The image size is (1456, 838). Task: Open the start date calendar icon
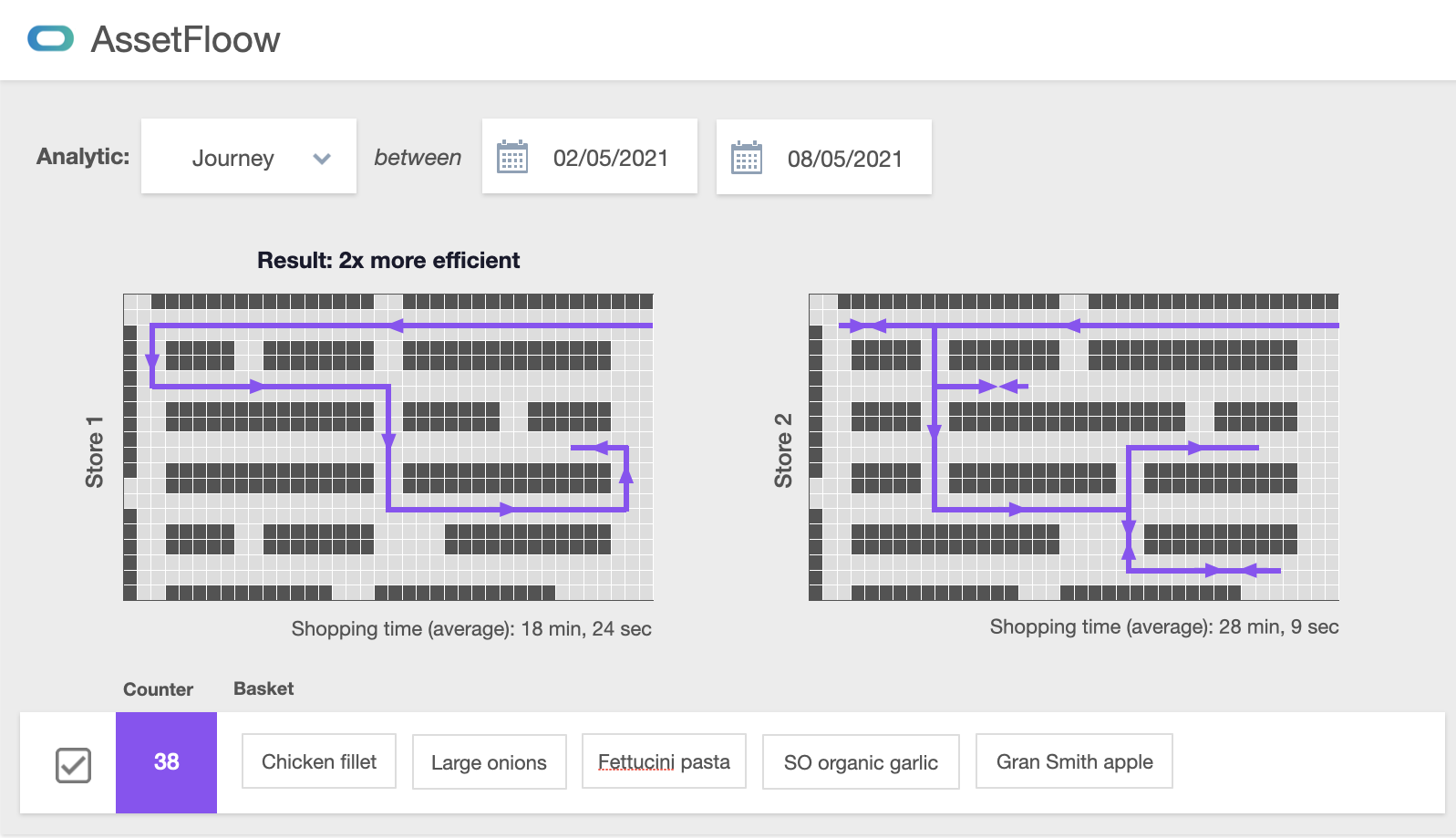tap(512, 157)
